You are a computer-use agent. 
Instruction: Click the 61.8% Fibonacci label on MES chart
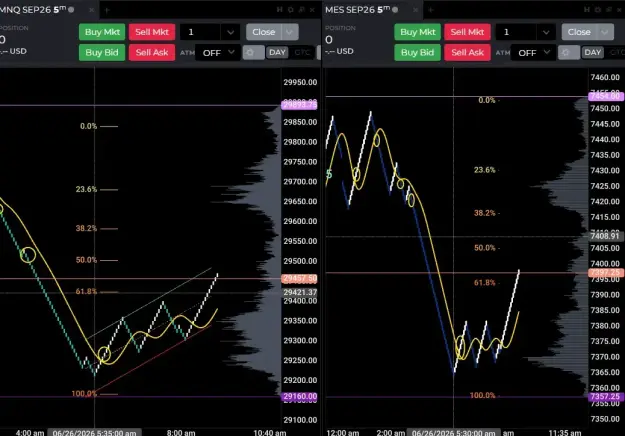(484, 283)
